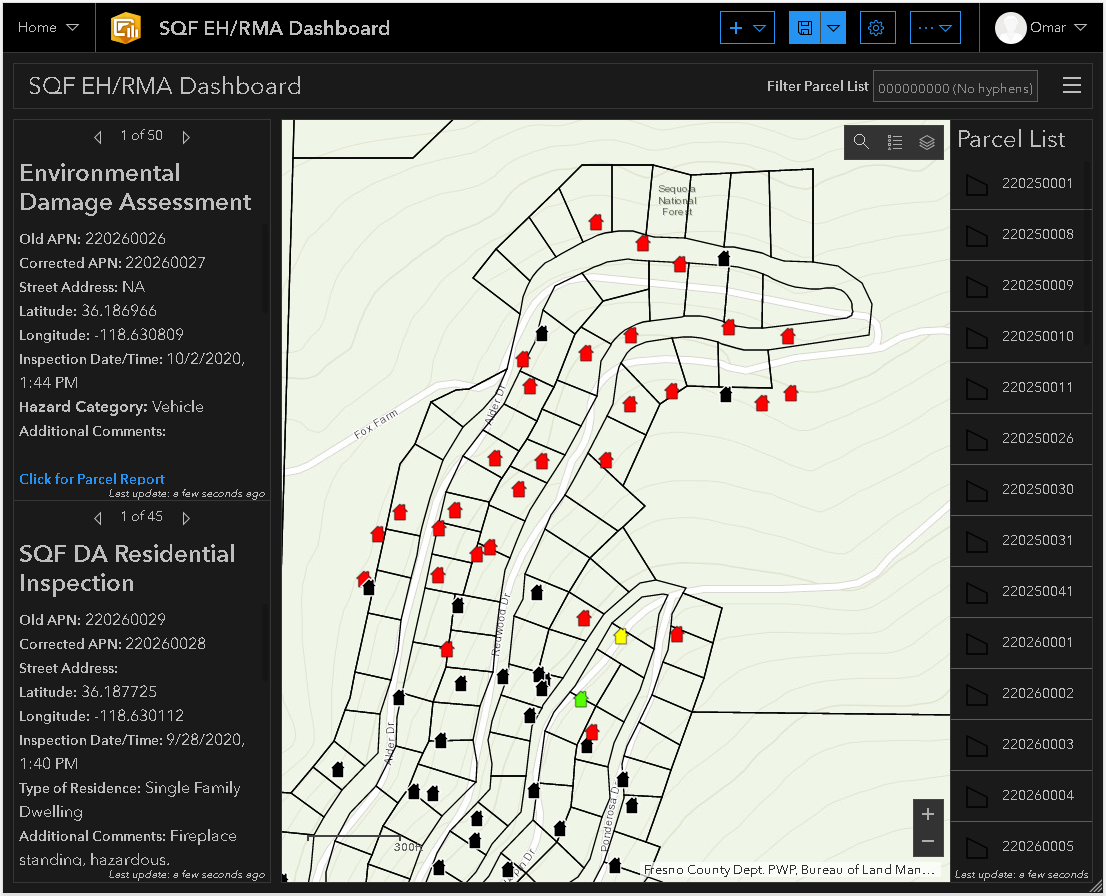Image resolution: width=1106 pixels, height=896 pixels.
Task: Click the parcel polygon icon beside 220250010
Action: (977, 338)
